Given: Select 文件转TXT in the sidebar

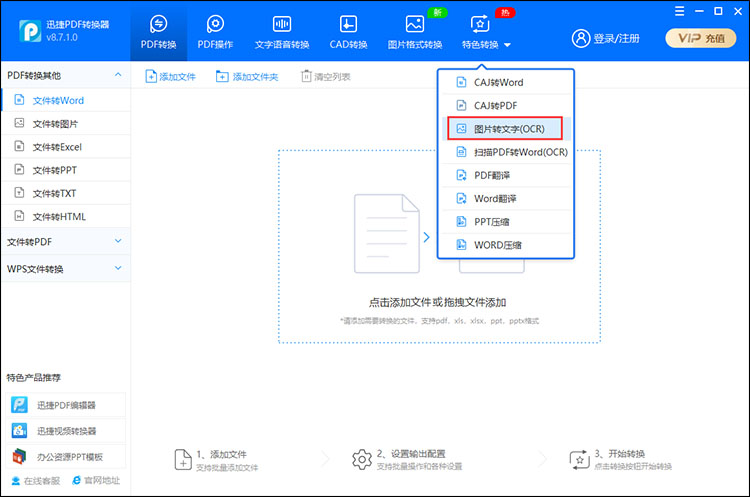Looking at the screenshot, I should [66, 193].
